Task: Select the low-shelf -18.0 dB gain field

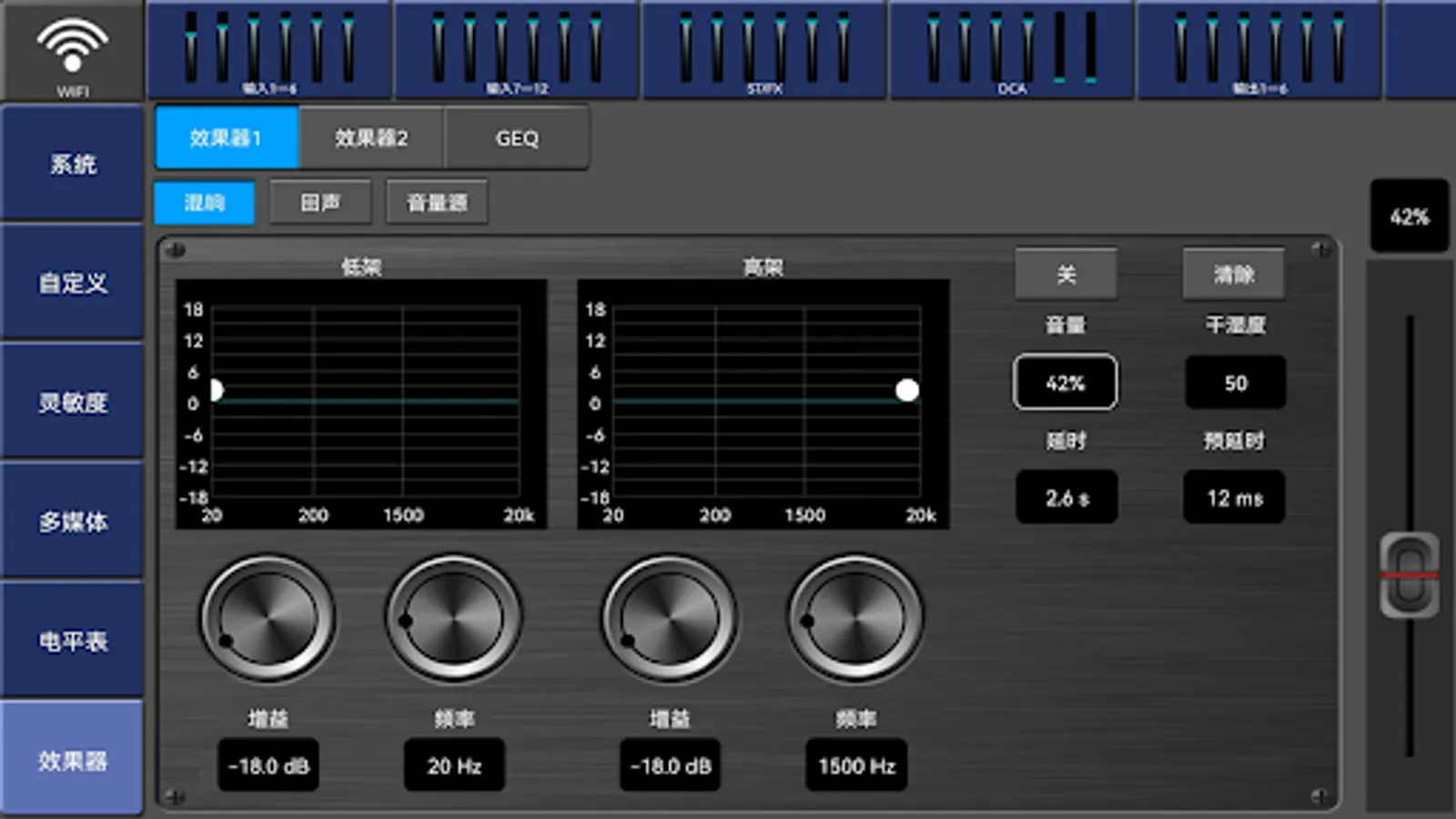Action: coord(268,765)
